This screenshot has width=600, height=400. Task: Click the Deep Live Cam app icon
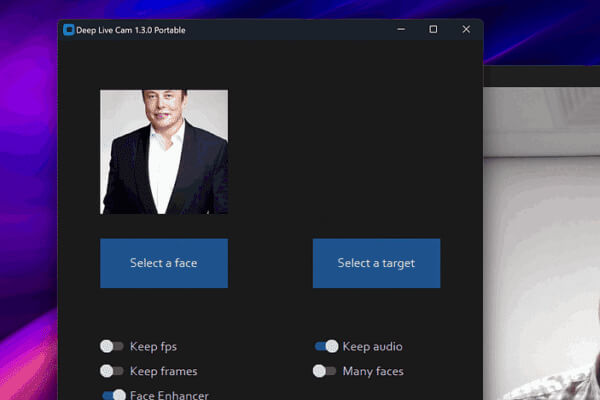[68, 30]
